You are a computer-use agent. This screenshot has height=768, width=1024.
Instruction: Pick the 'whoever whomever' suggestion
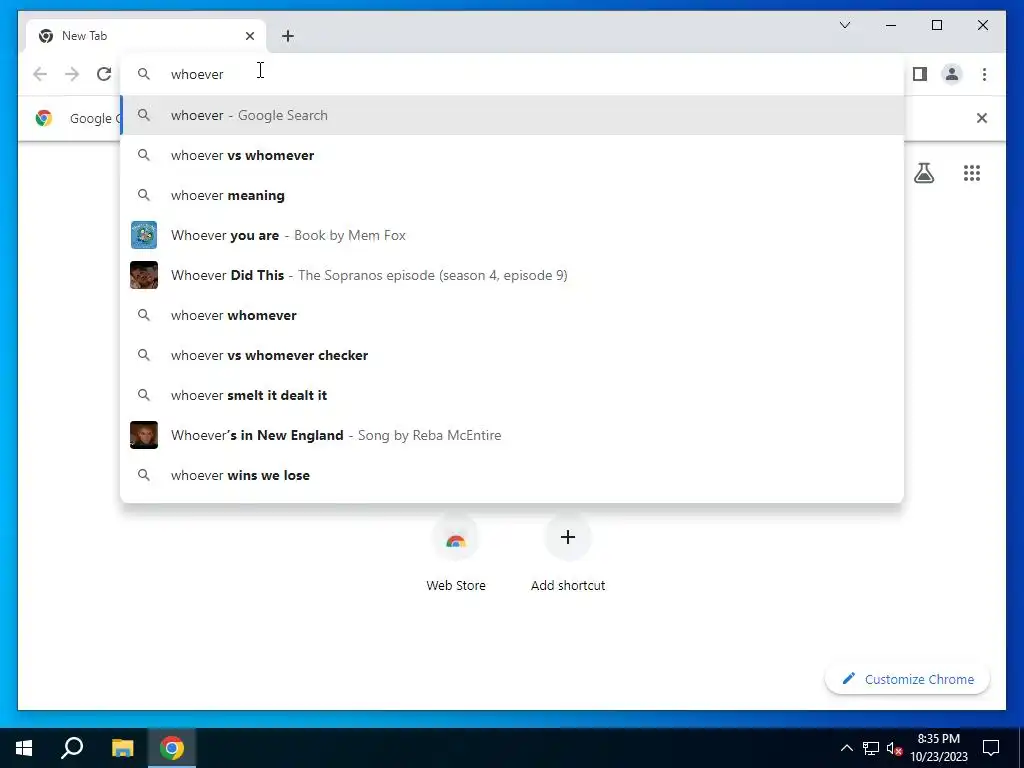(513, 315)
